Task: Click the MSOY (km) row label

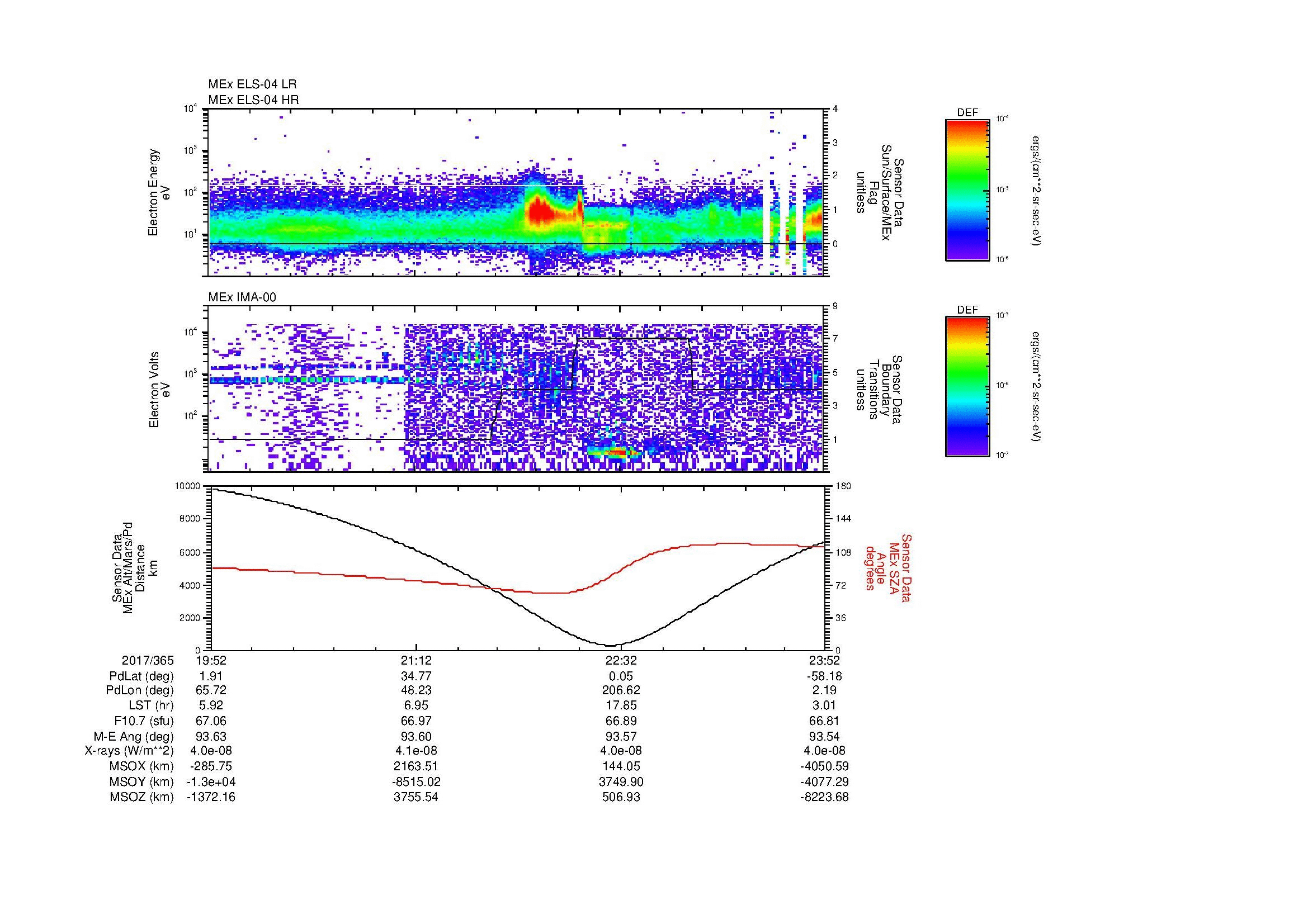Action: tap(142, 782)
